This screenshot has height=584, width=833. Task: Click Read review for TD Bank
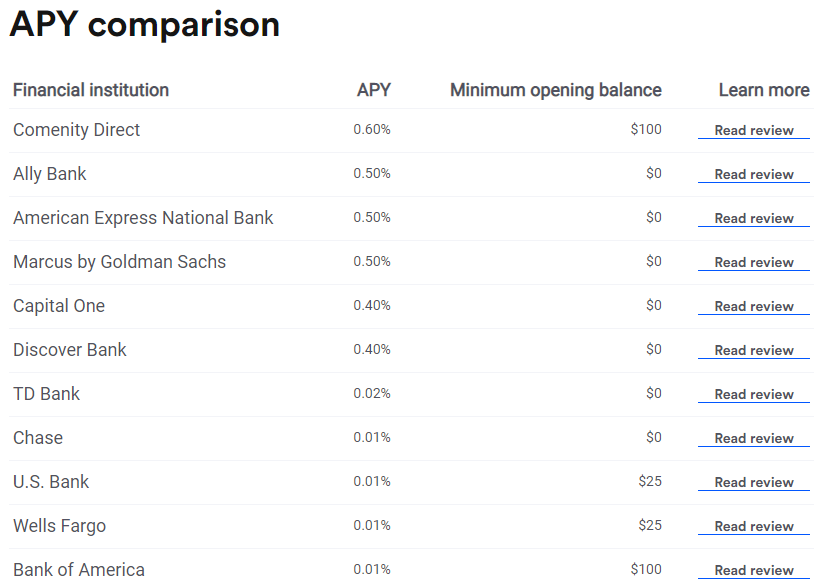point(753,394)
